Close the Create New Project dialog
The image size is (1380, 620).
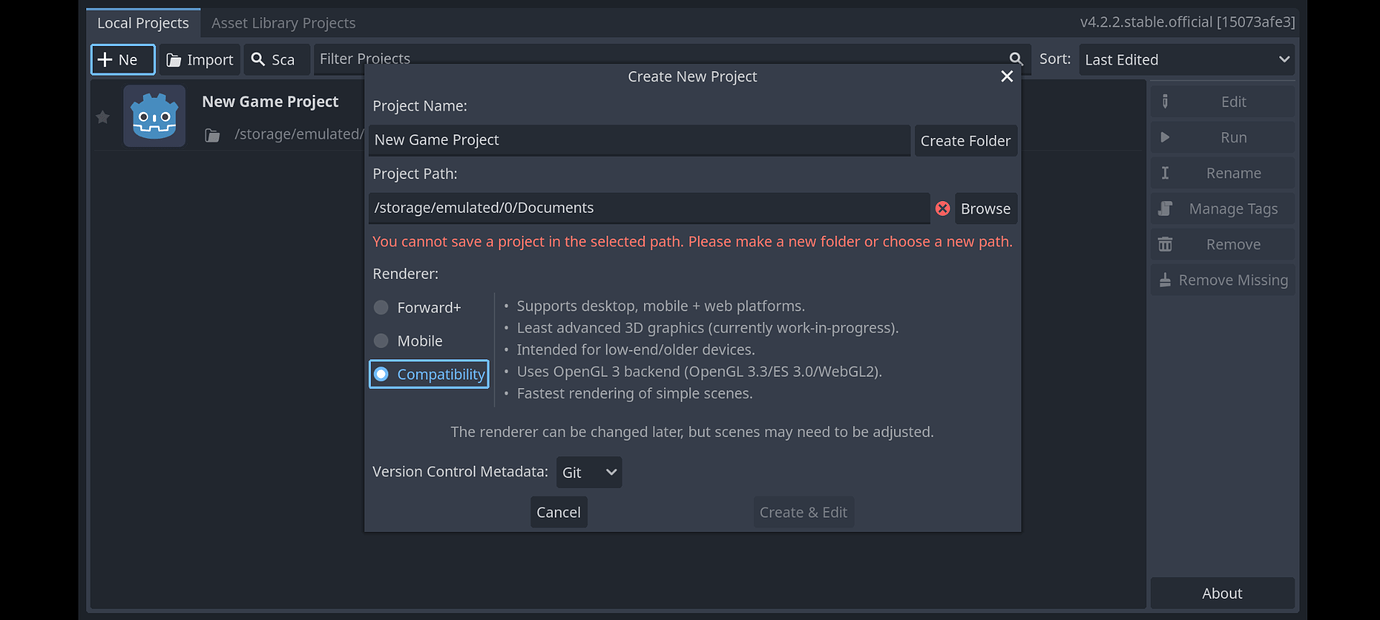[x=1006, y=77]
